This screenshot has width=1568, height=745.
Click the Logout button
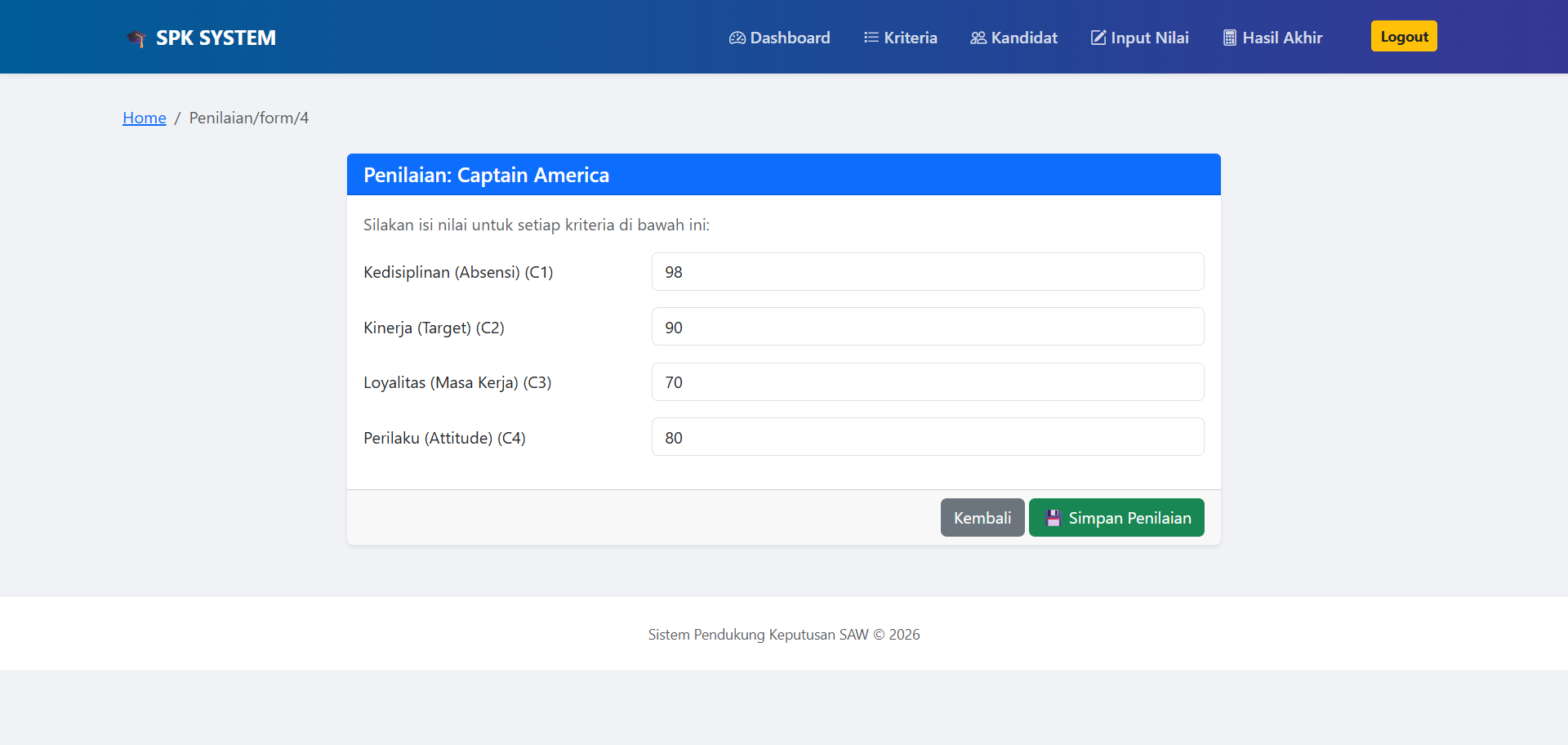(1403, 36)
